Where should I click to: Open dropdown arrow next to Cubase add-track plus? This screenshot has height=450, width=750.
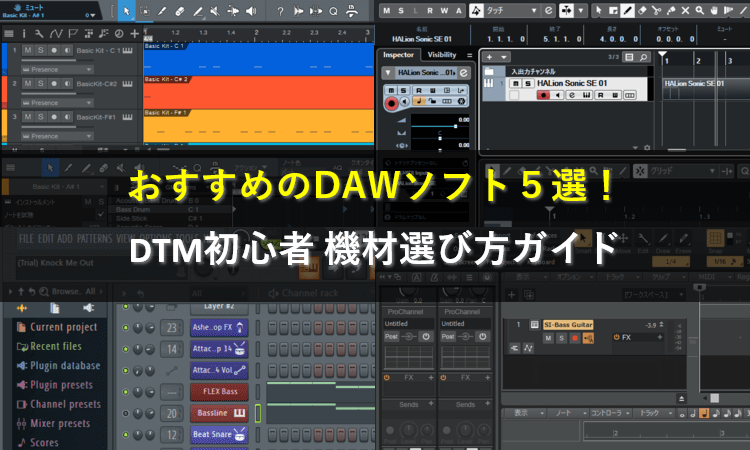click(x=503, y=57)
